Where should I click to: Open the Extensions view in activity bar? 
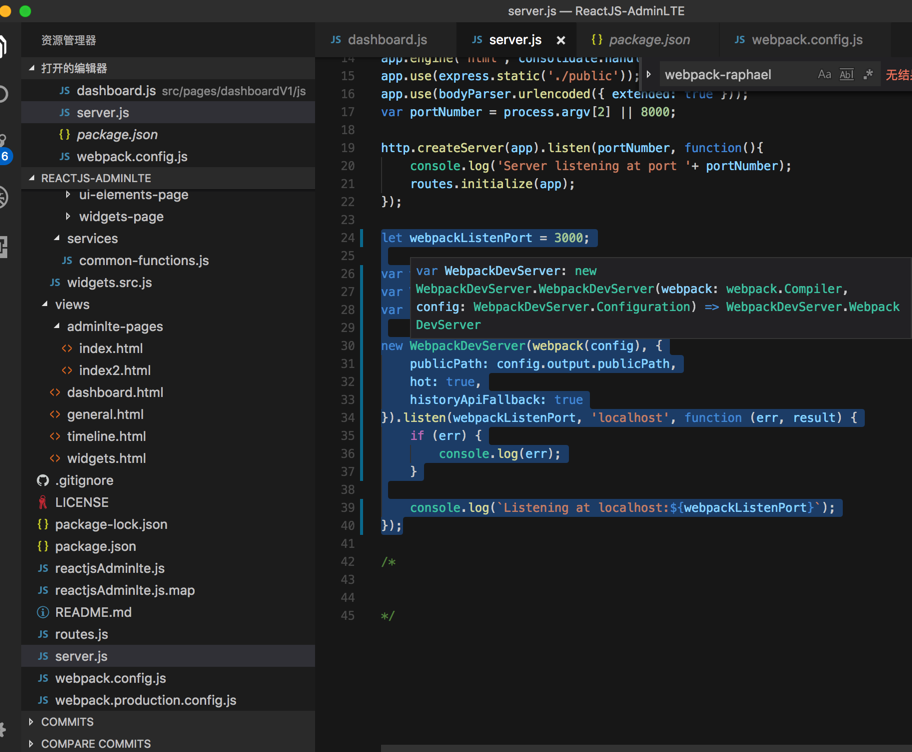point(4,247)
